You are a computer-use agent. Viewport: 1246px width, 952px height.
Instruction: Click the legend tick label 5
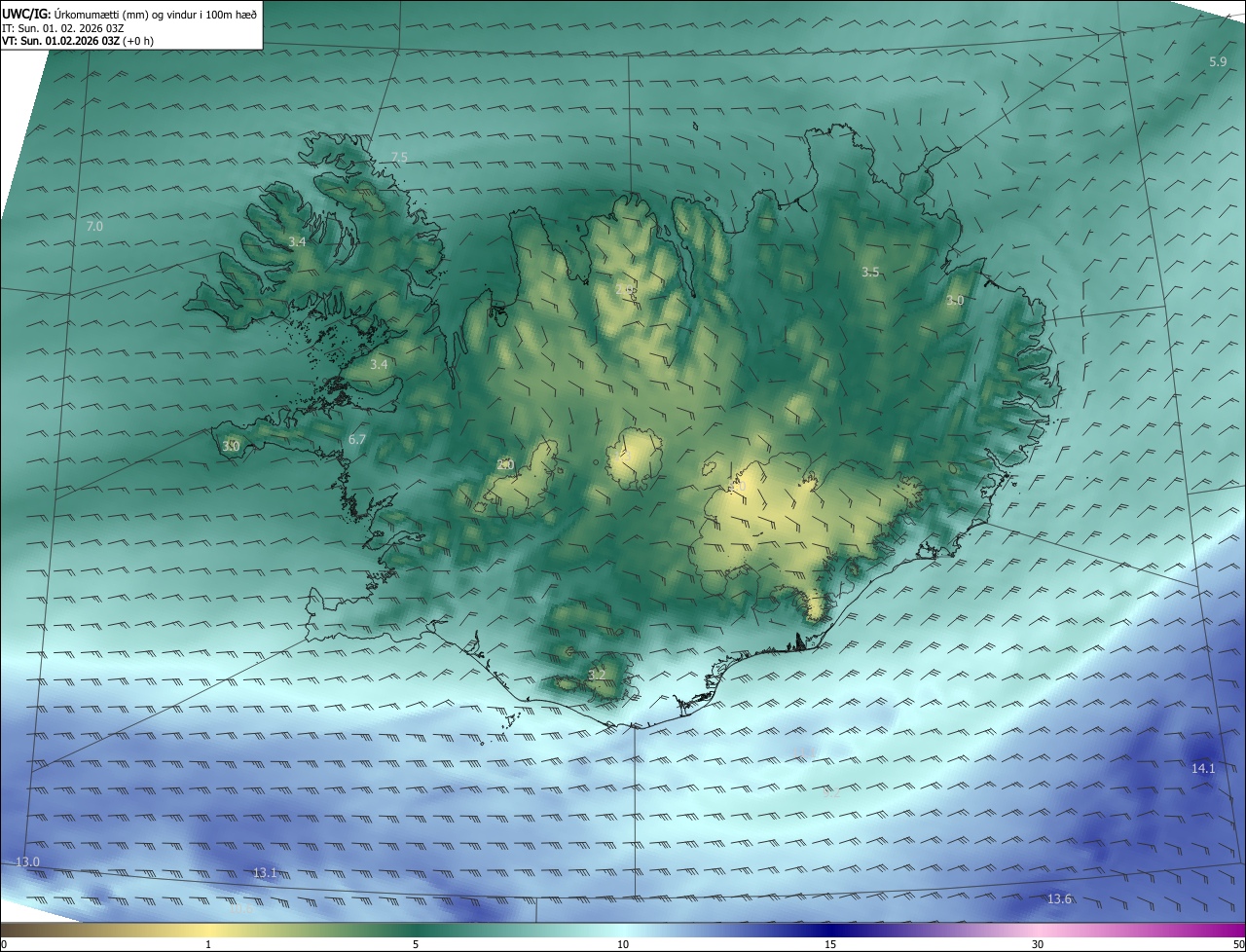point(416,944)
